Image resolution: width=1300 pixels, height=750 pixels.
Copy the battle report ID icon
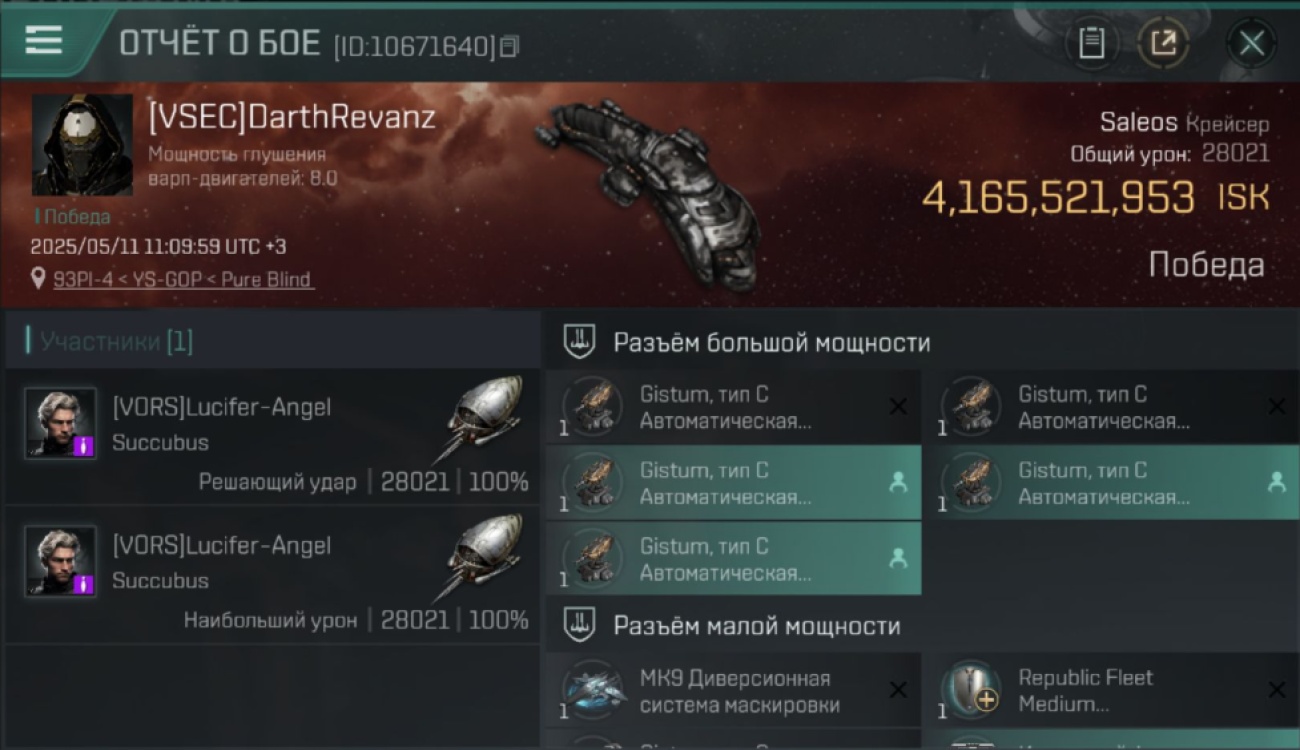click(x=510, y=46)
